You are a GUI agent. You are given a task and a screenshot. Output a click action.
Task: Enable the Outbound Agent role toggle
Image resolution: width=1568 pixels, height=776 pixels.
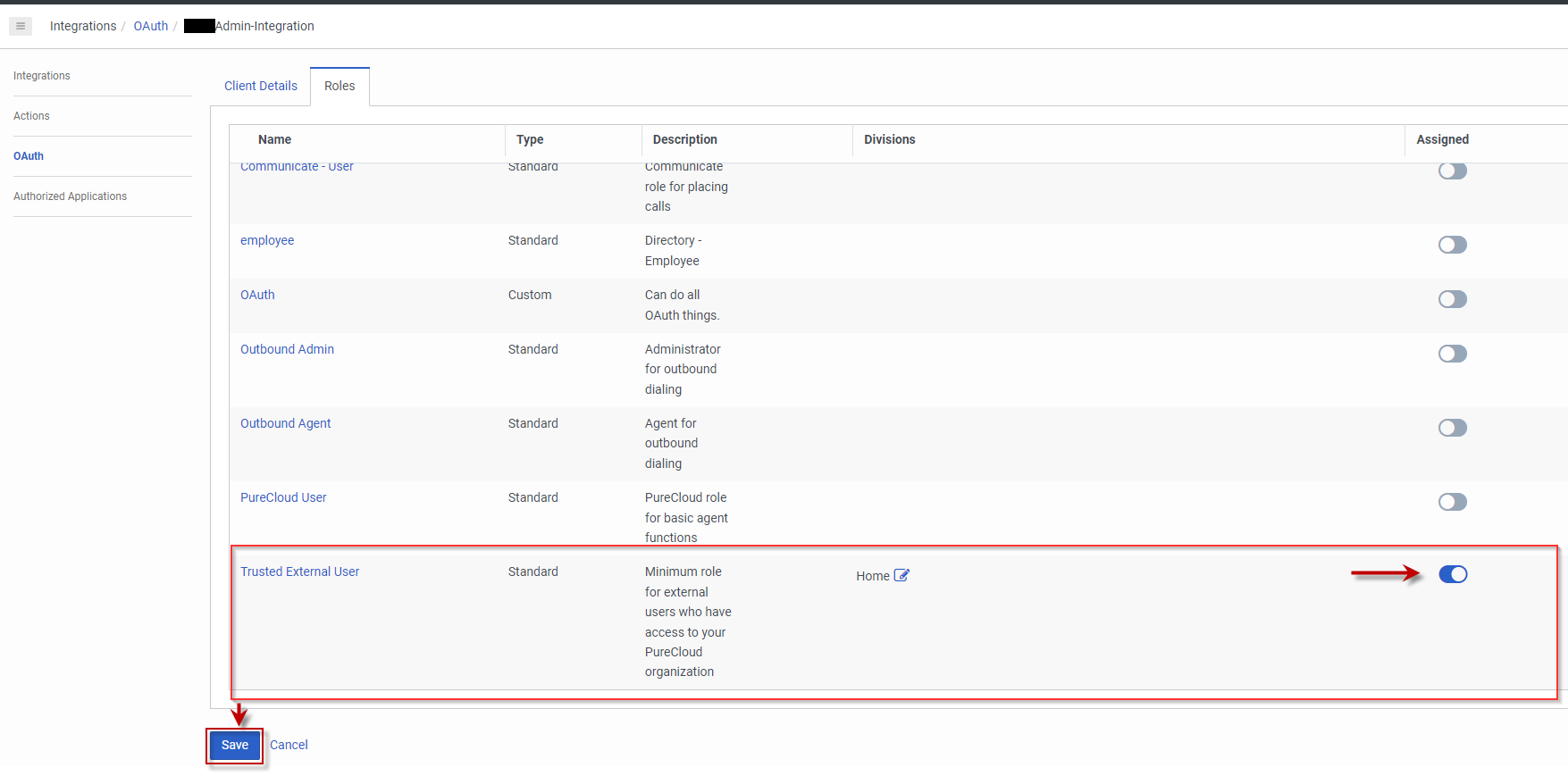click(1452, 428)
